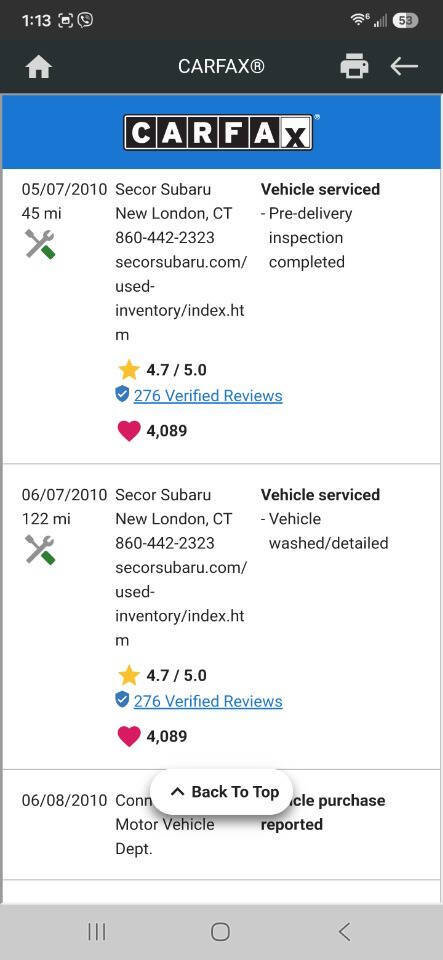The width and height of the screenshot is (443, 960).
Task: Click the Back To Top button
Action: pyautogui.click(x=222, y=792)
